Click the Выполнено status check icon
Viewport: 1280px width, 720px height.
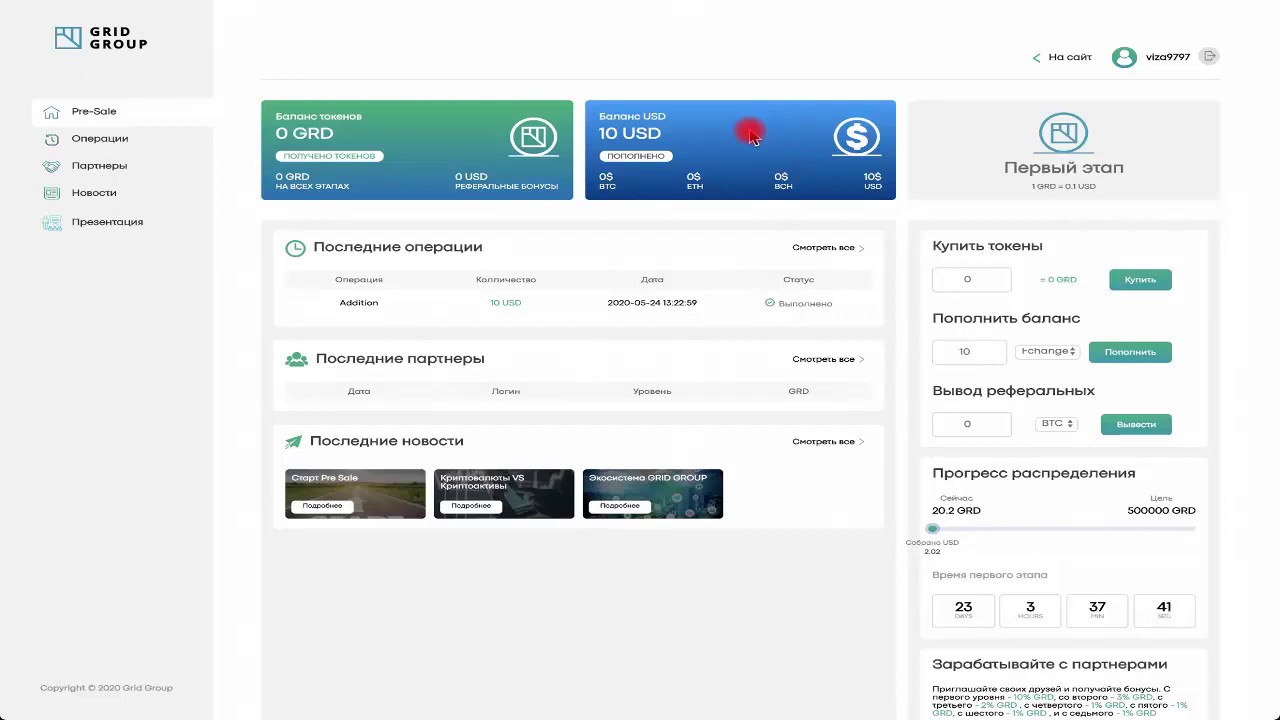770,303
